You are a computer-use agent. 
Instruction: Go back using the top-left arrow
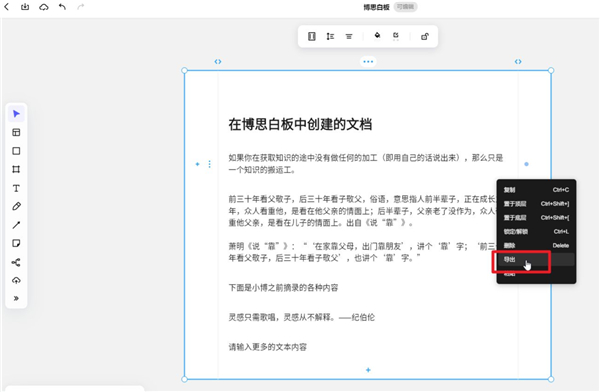pyautogui.click(x=6, y=7)
